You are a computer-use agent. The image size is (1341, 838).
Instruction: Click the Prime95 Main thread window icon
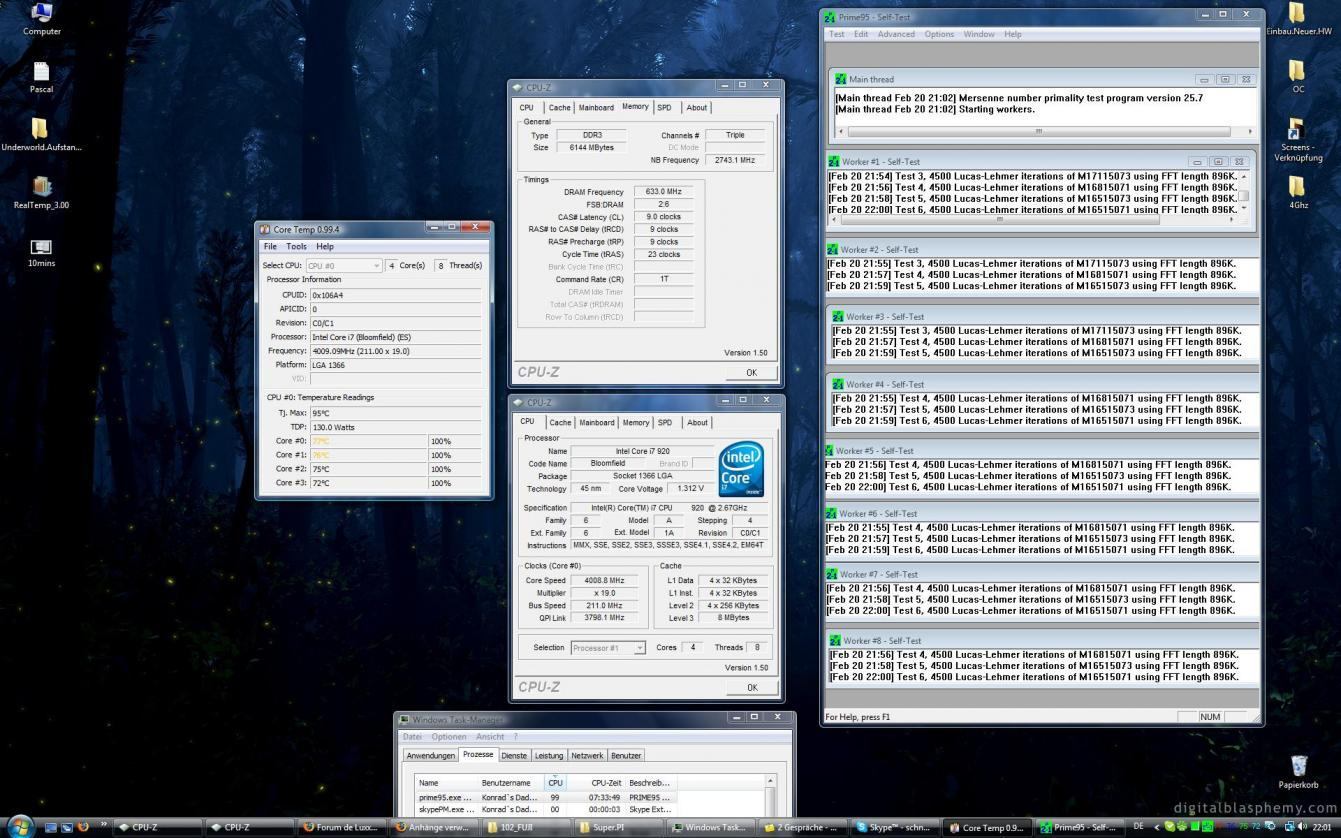[841, 79]
